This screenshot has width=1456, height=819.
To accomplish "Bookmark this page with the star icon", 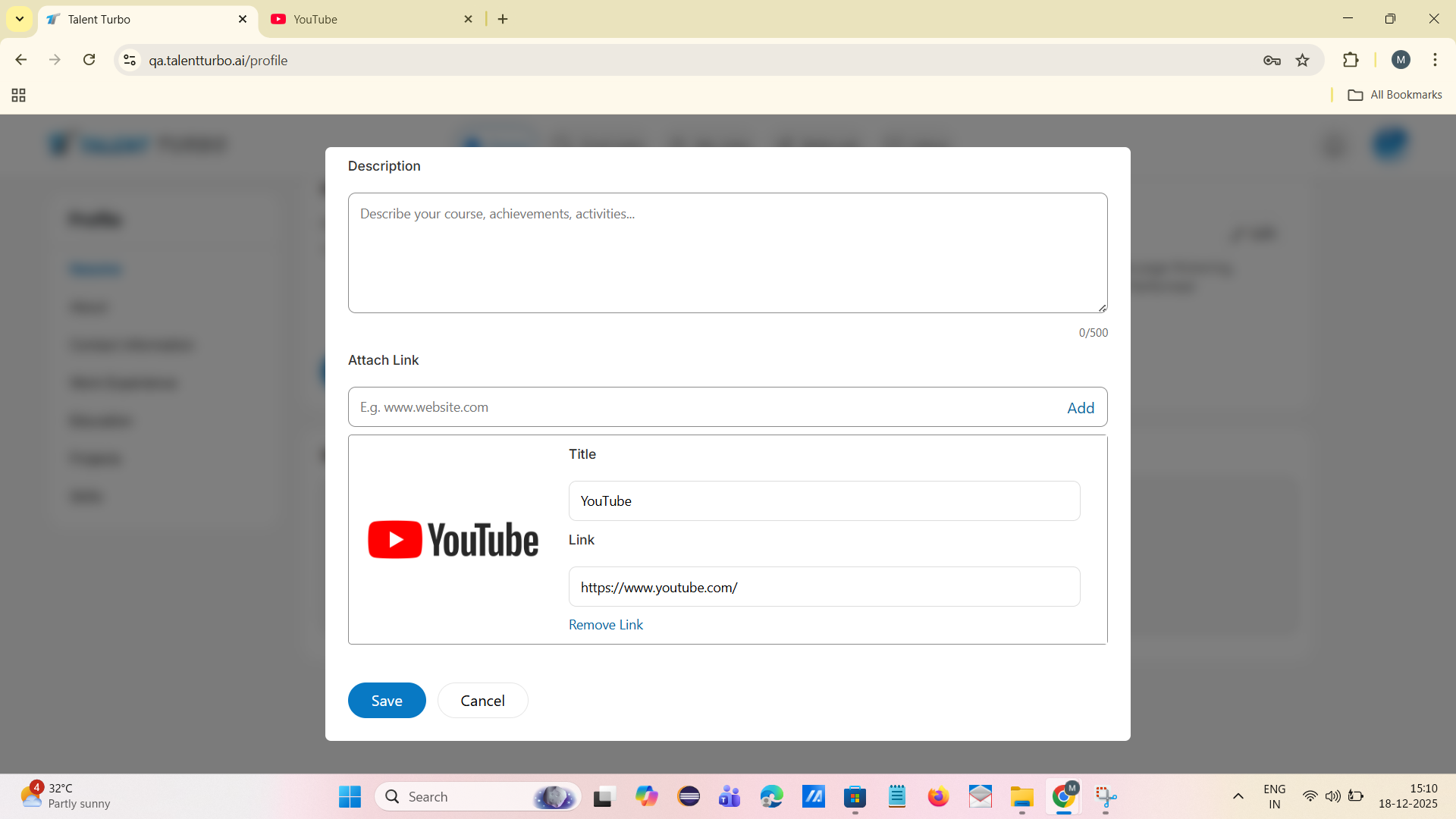I will (x=1303, y=61).
